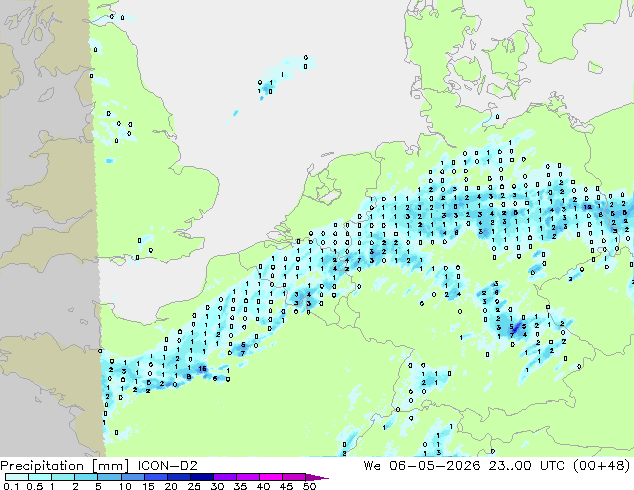Click the '23:00 UTC' time text
634x490 pixels.
coord(527,466)
